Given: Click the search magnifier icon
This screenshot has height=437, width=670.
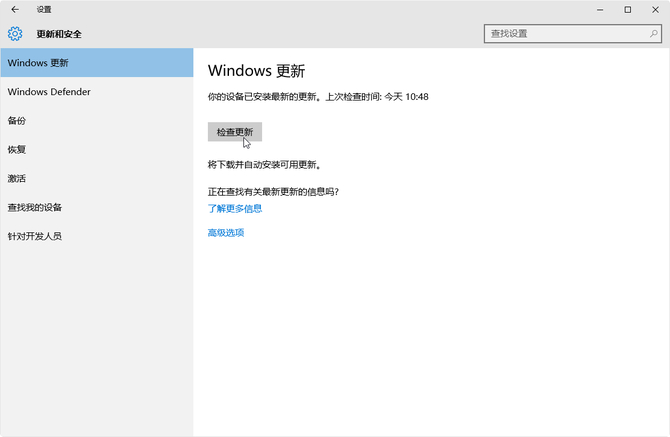Looking at the screenshot, I should tap(653, 34).
